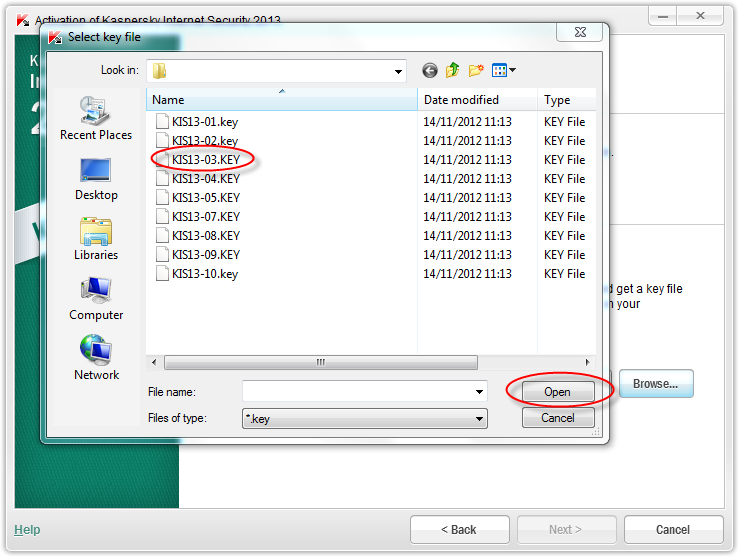Click the Browse... button in the Activation window
The width and height of the screenshot is (739, 557).
pyautogui.click(x=656, y=384)
